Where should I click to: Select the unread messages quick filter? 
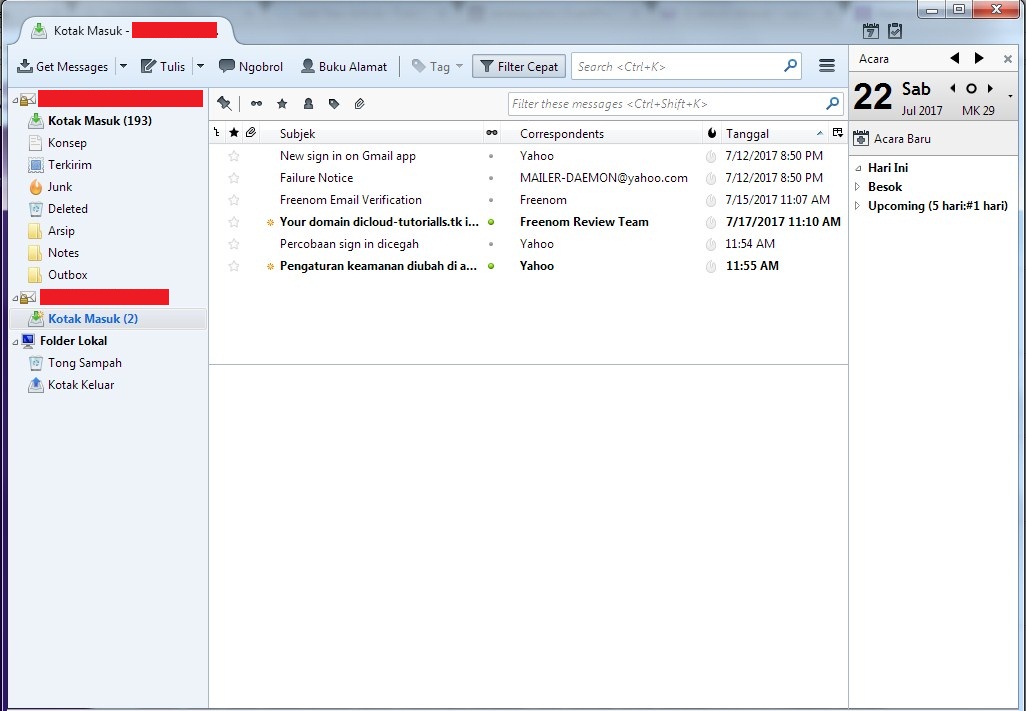pyautogui.click(x=256, y=103)
